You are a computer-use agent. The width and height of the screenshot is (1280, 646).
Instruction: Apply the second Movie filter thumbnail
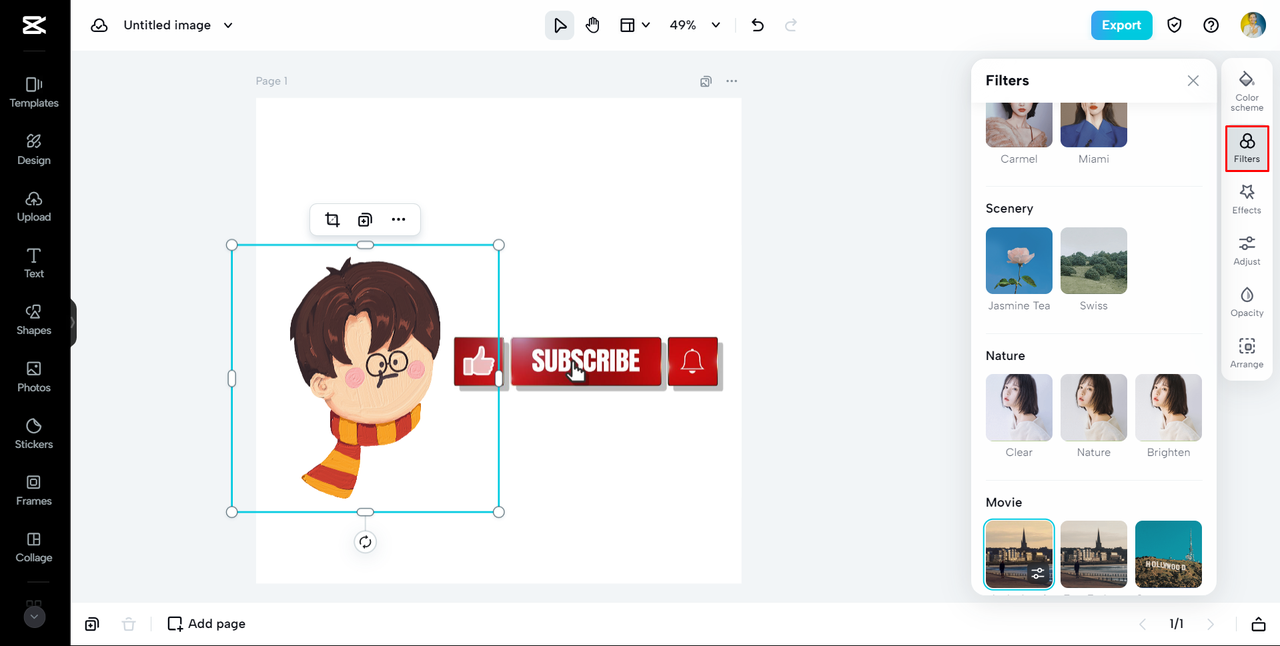[x=1094, y=554]
